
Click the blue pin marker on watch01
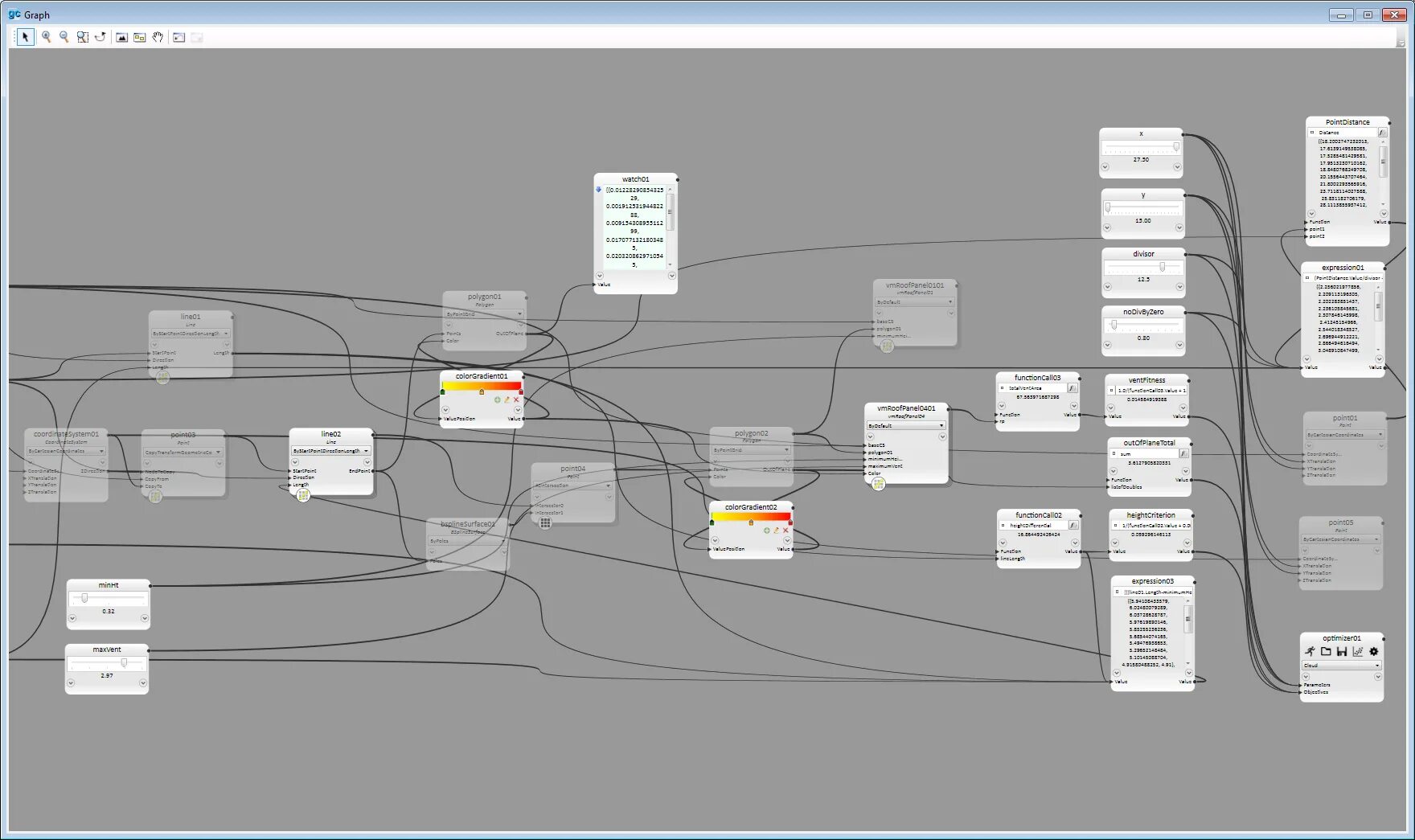(x=599, y=190)
